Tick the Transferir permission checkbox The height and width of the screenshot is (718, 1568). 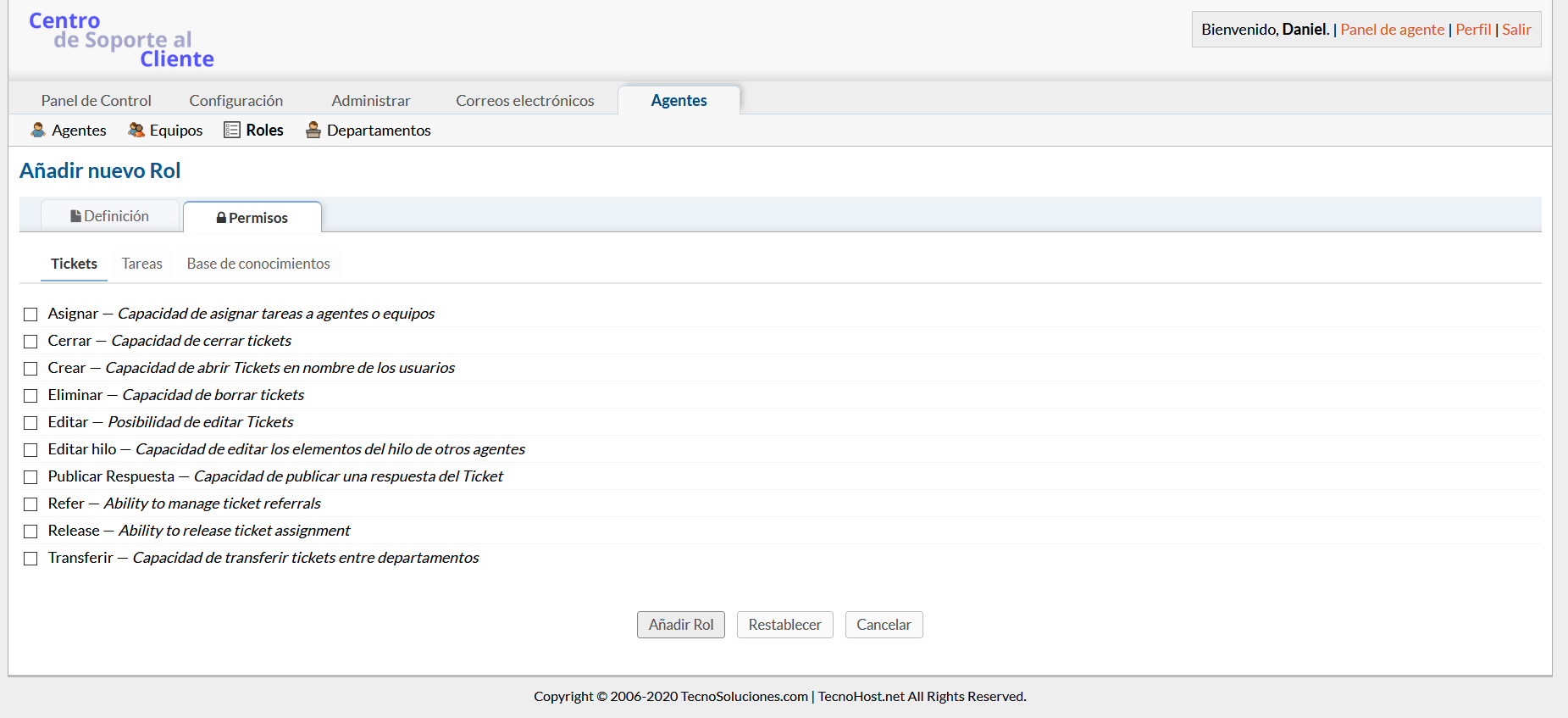(x=30, y=559)
